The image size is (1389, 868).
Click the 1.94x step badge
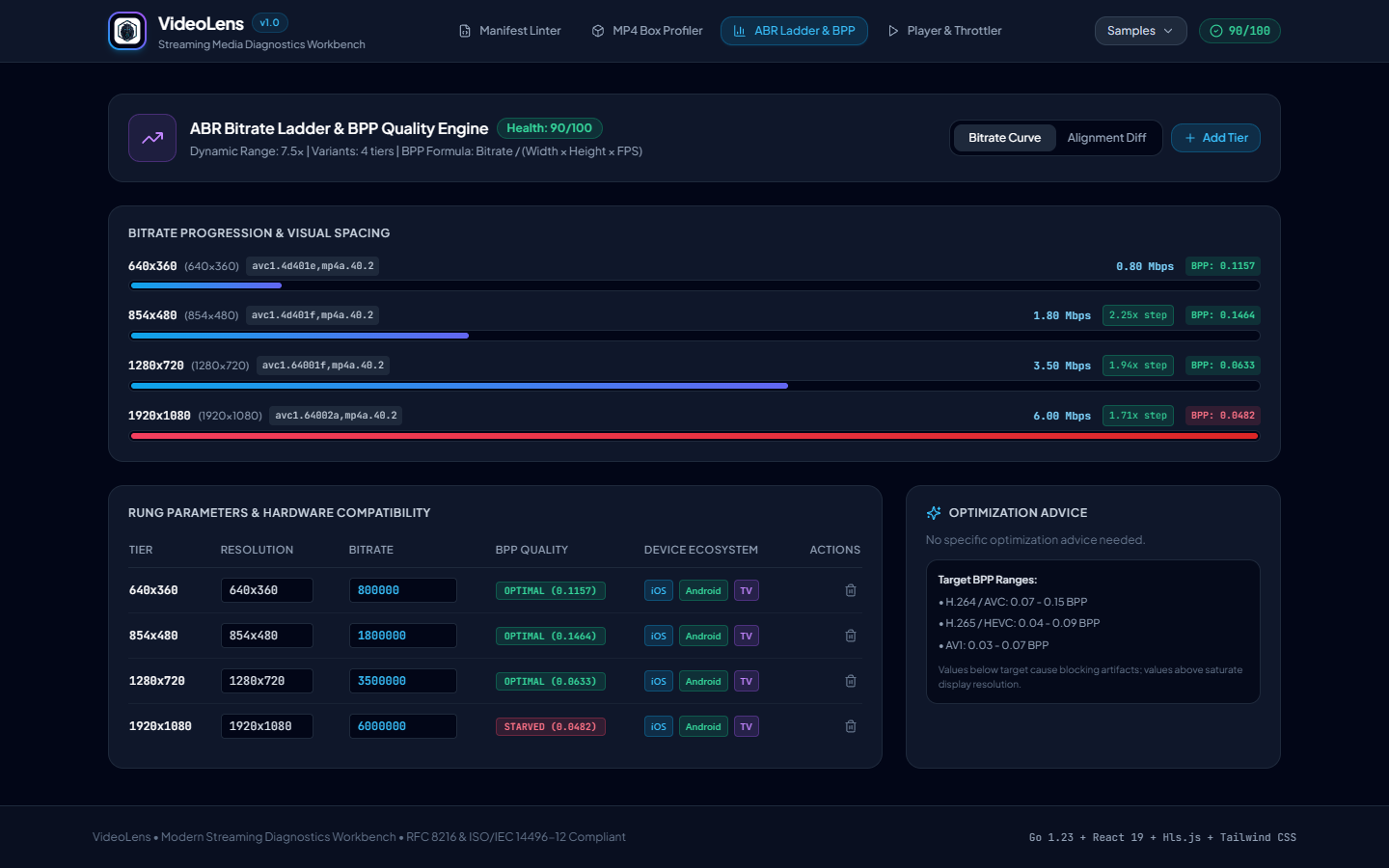point(1138,366)
